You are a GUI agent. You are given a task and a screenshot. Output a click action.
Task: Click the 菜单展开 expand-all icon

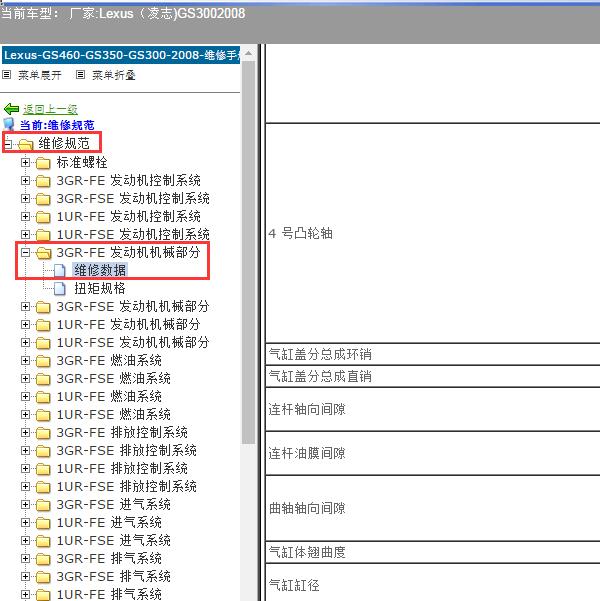click(7, 74)
